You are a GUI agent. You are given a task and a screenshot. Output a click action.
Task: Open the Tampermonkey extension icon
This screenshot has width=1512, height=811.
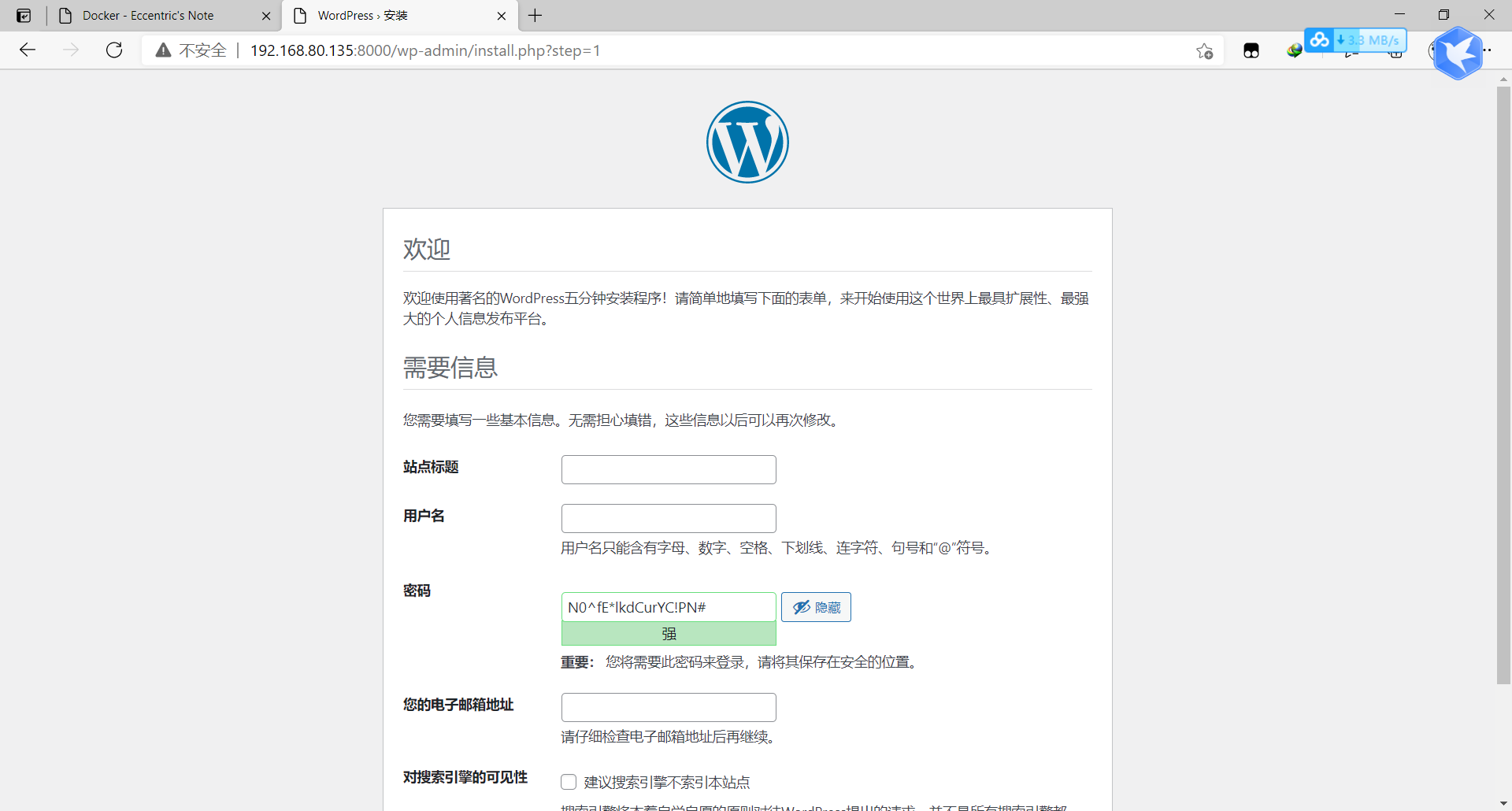click(1251, 51)
